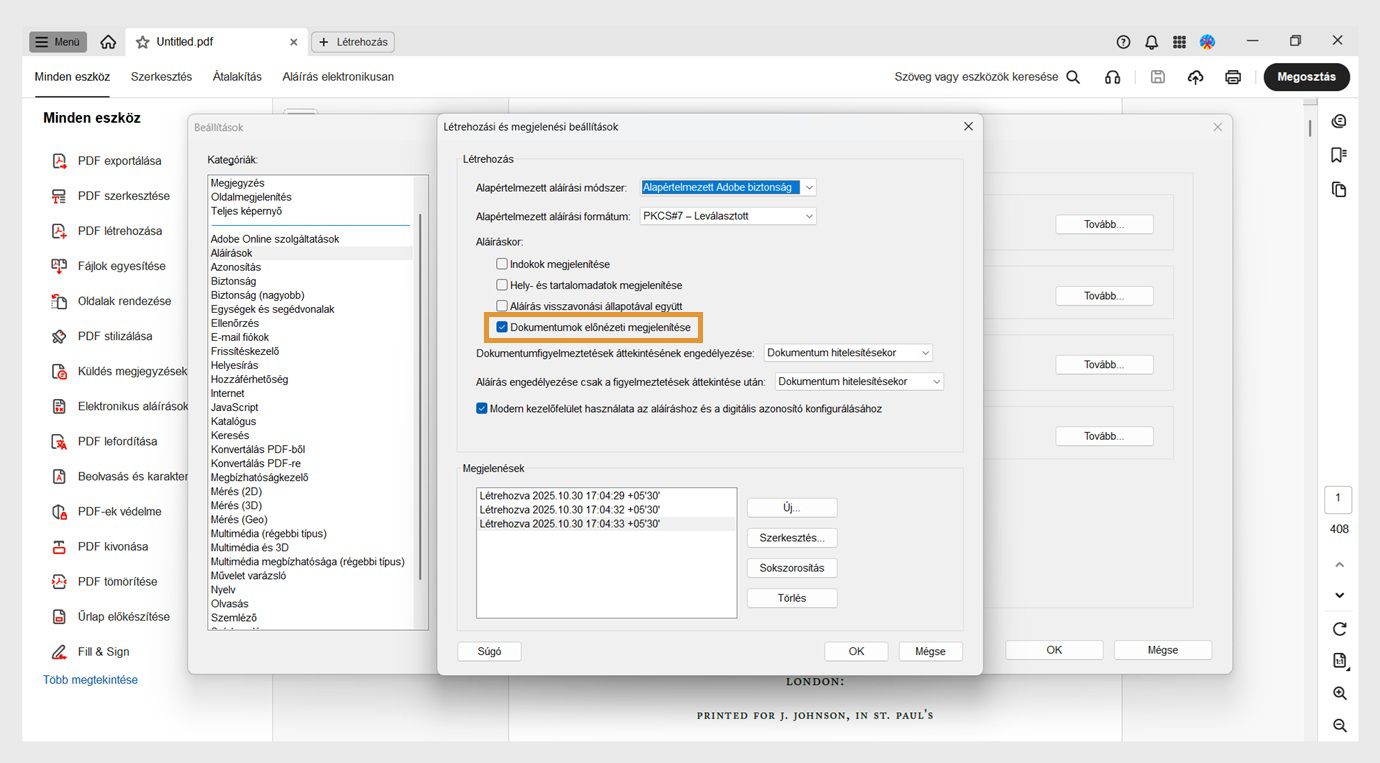This screenshot has height=763, width=1380.
Task: Go to the Home screen icon
Action: tap(108, 42)
